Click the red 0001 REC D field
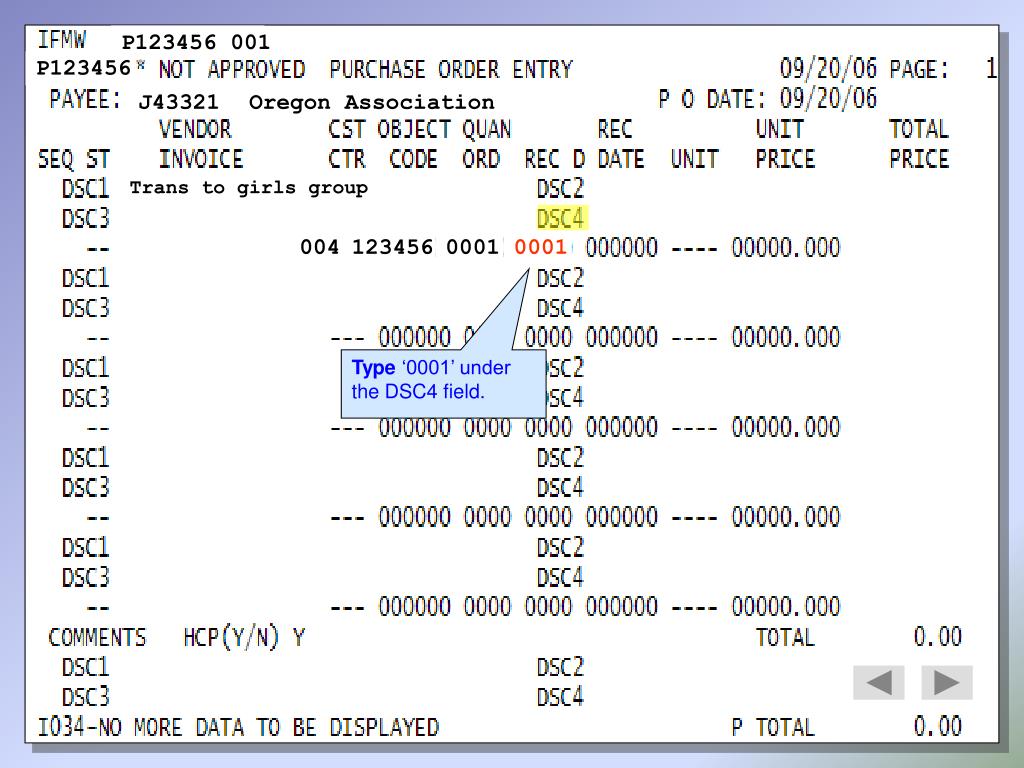The width and height of the screenshot is (1024, 768). pos(540,248)
